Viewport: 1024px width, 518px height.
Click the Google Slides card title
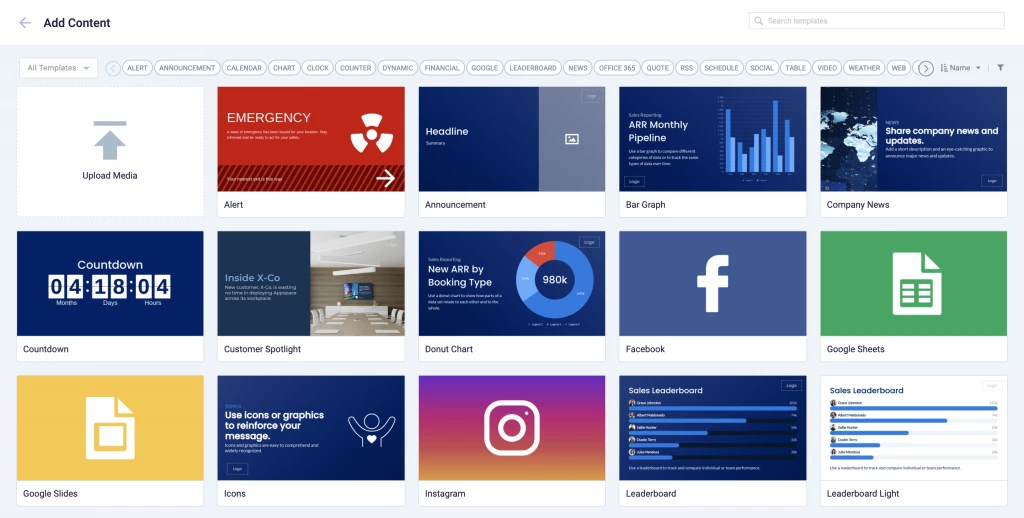coord(50,493)
